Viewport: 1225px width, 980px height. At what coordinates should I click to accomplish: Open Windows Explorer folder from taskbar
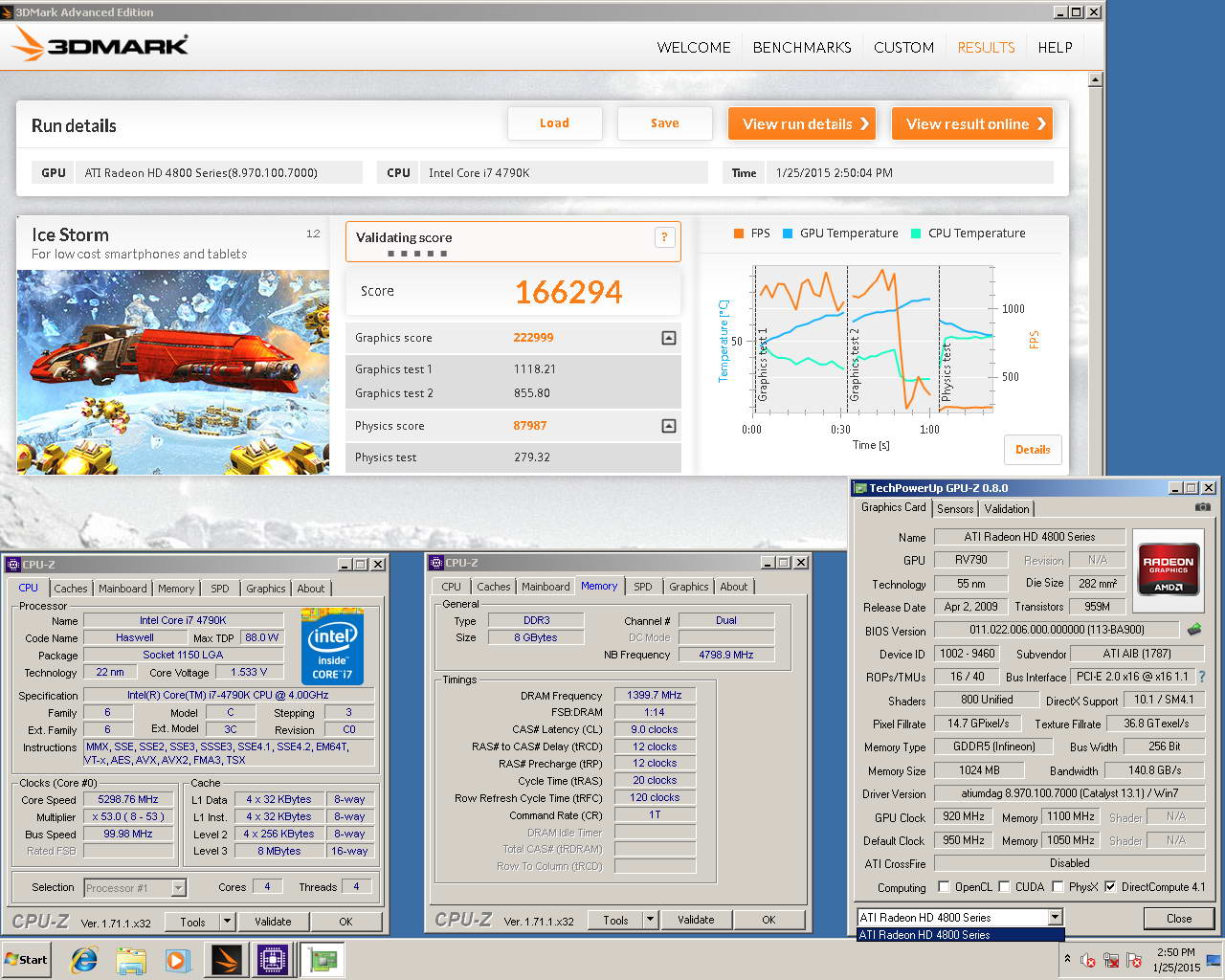pos(131,959)
